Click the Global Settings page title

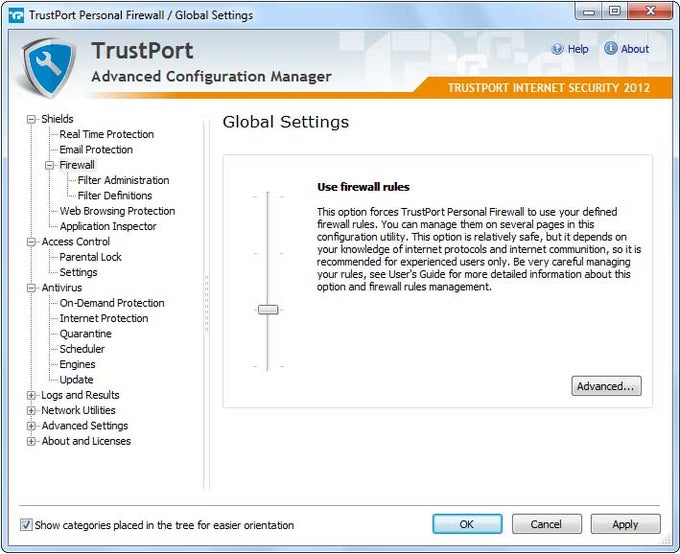286,122
